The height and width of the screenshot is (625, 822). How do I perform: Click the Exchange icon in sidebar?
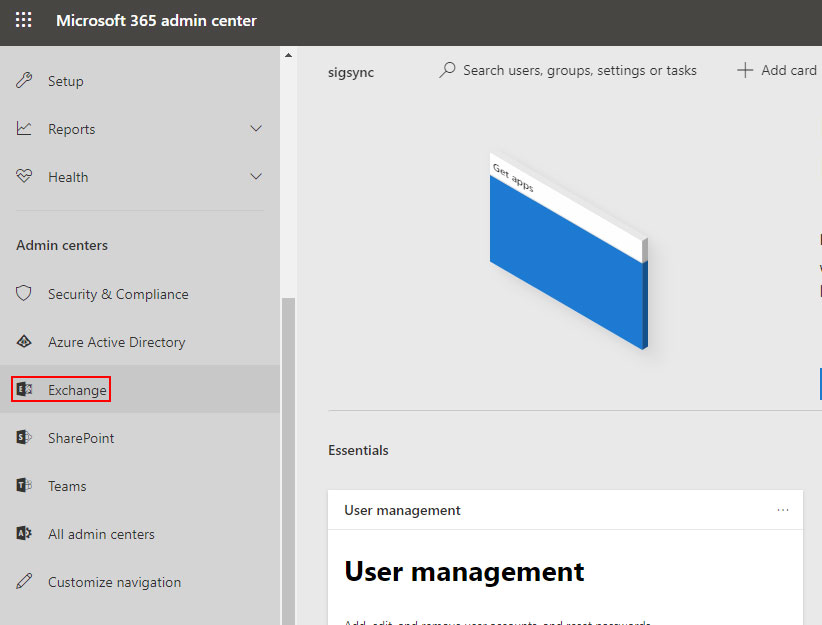24,390
